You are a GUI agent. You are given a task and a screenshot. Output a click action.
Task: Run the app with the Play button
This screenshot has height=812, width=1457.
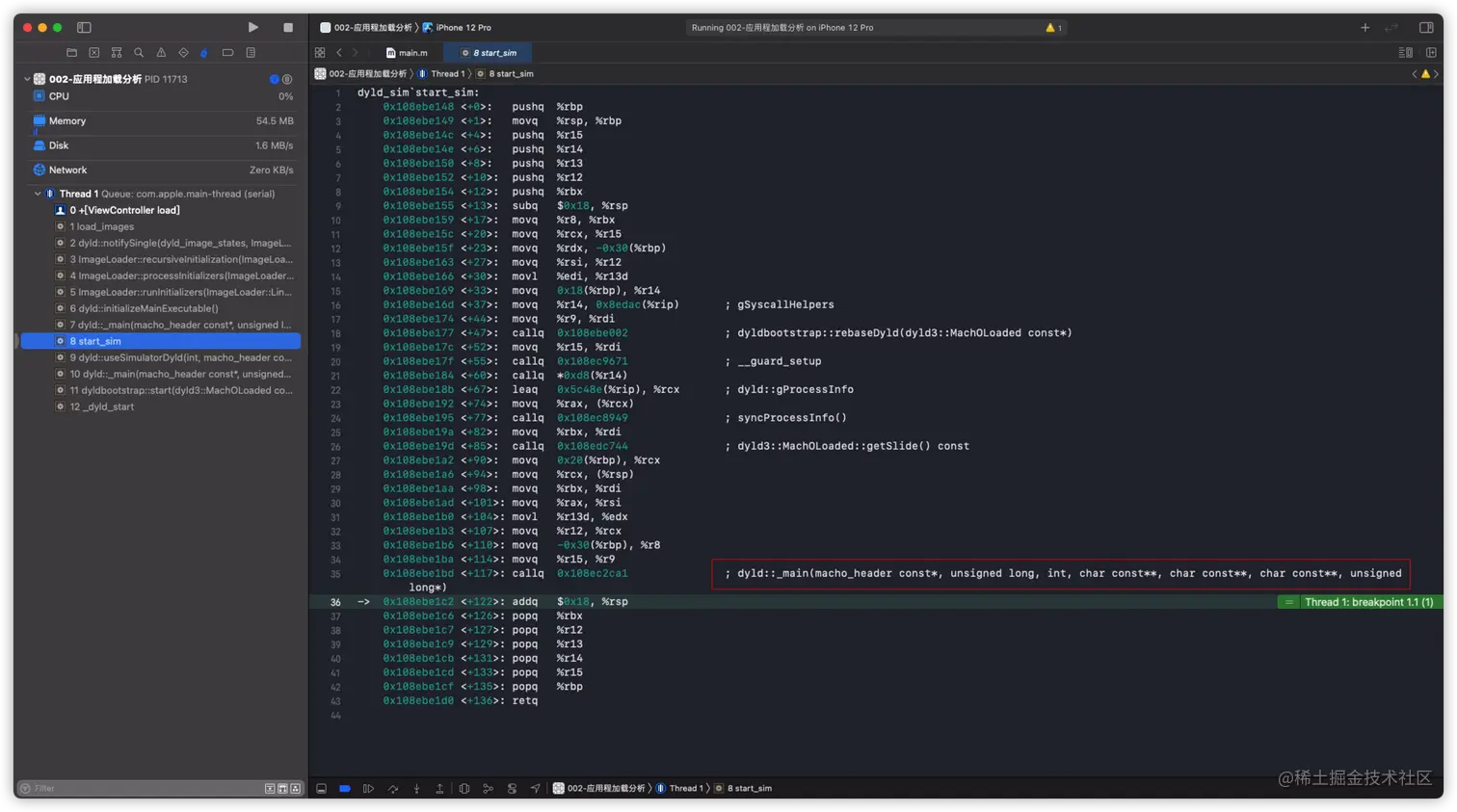click(x=252, y=28)
